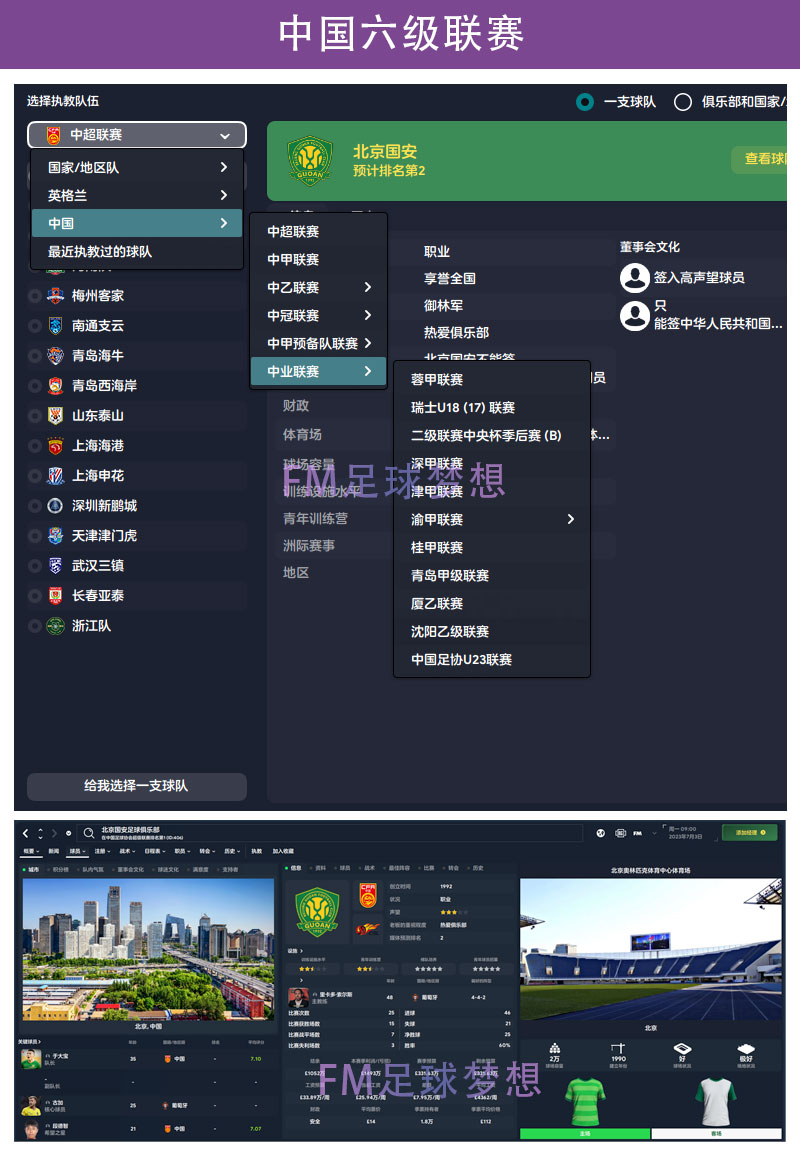Click the Shanghai Port club badge
This screenshot has width=800, height=1157.
pos(55,446)
